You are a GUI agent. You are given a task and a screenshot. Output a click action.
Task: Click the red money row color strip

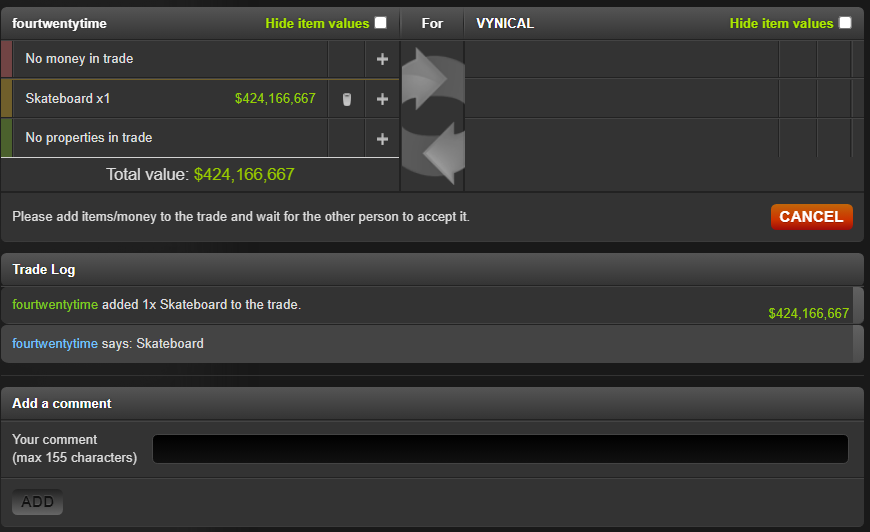click(7, 59)
